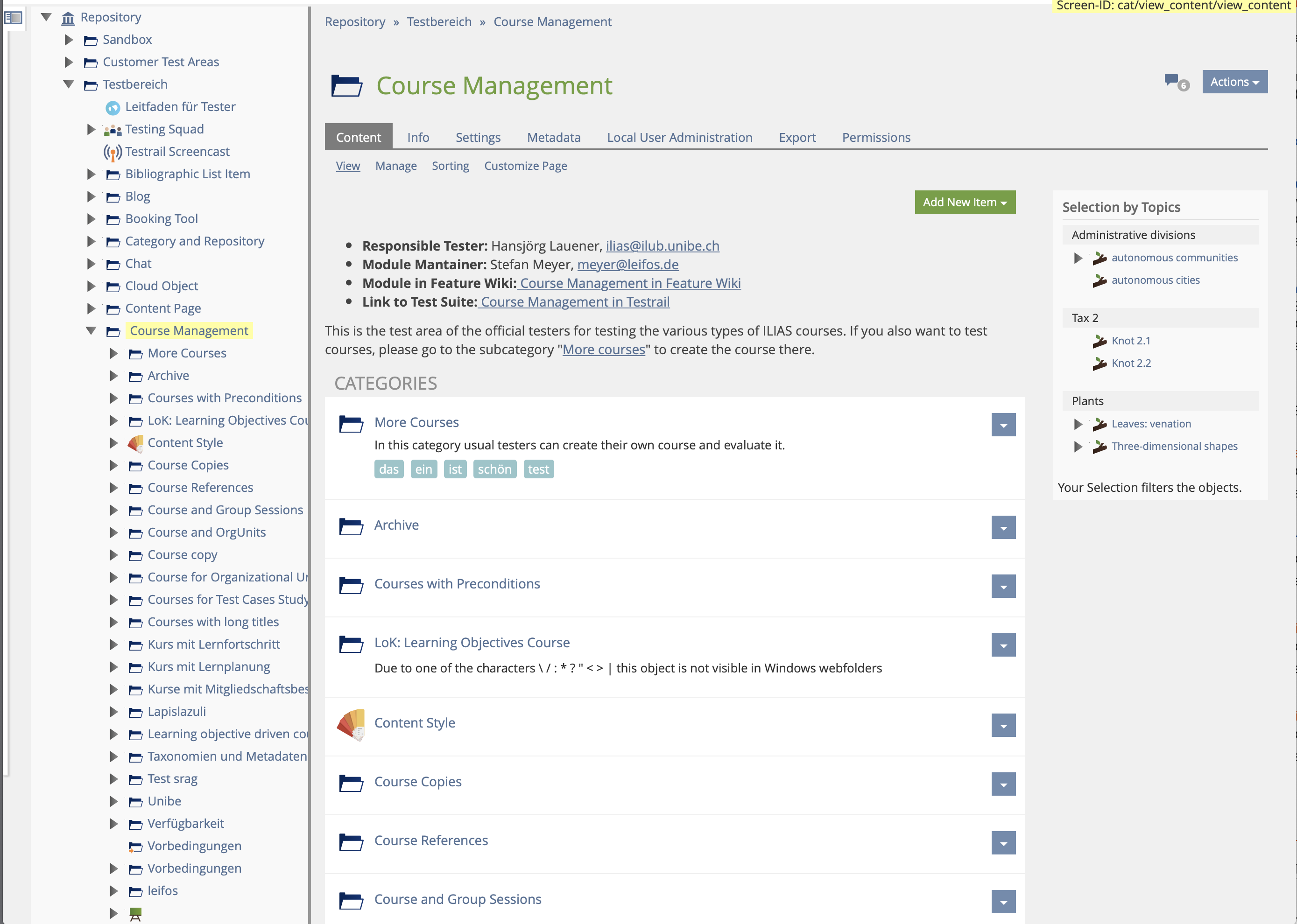
Task: Open Add New Item dropdown
Action: (x=965, y=203)
